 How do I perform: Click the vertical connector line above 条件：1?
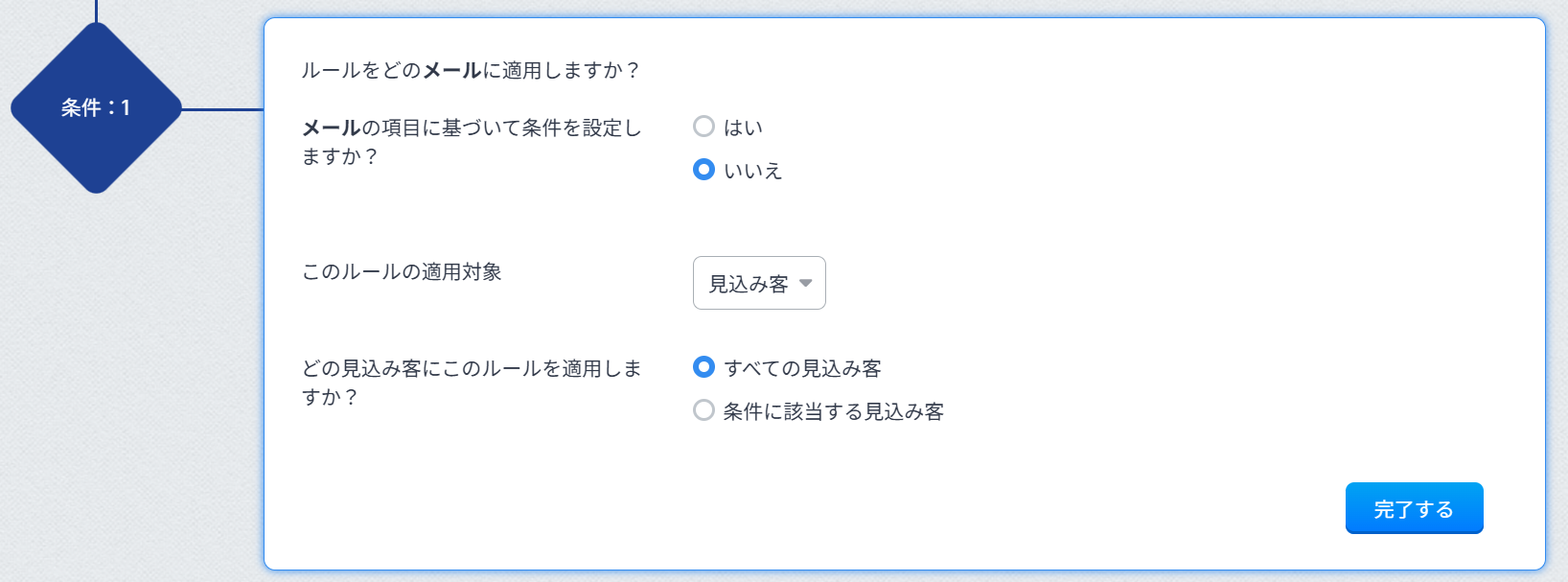(x=97, y=10)
